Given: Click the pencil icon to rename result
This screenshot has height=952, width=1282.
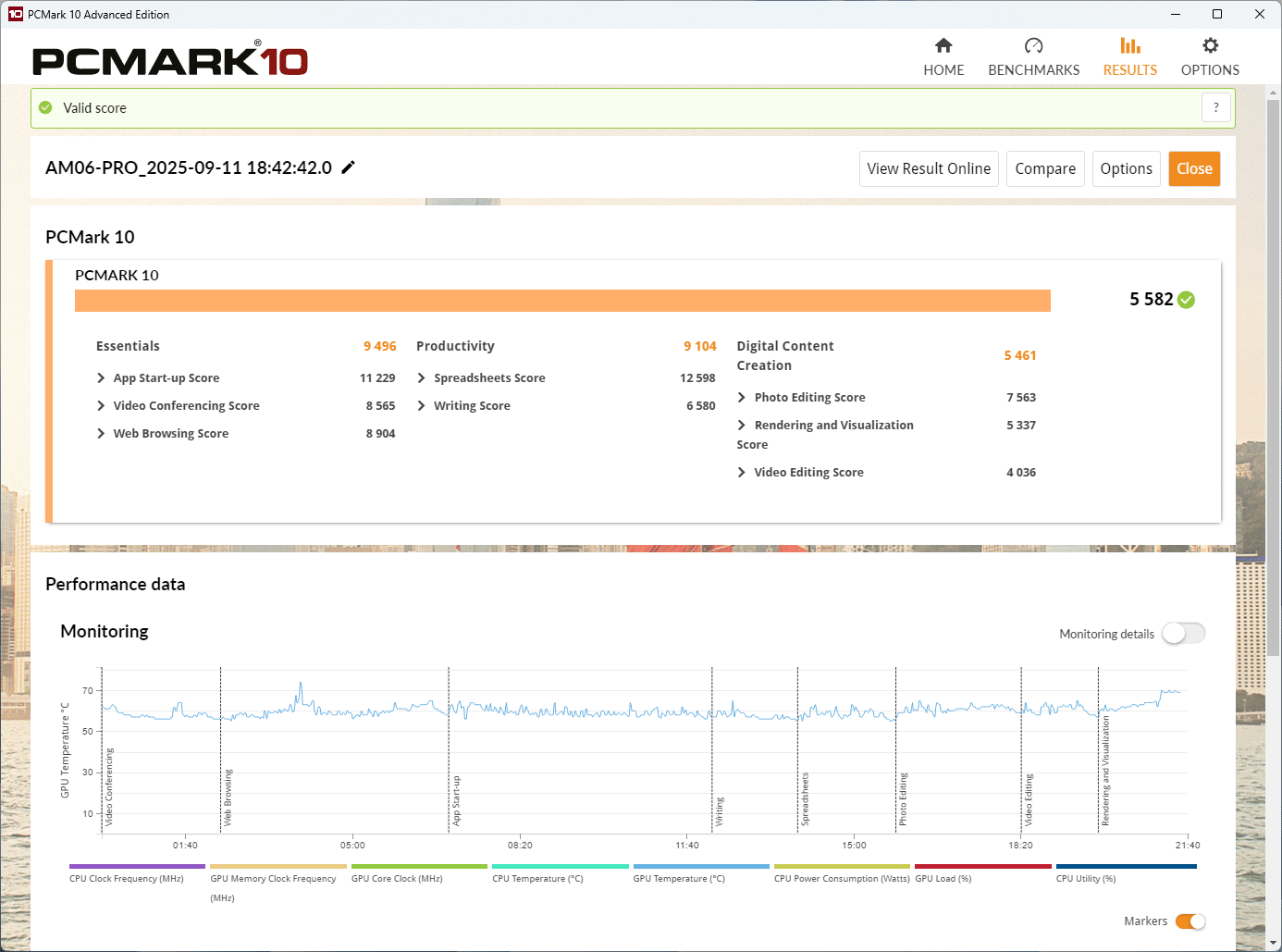Looking at the screenshot, I should (349, 167).
